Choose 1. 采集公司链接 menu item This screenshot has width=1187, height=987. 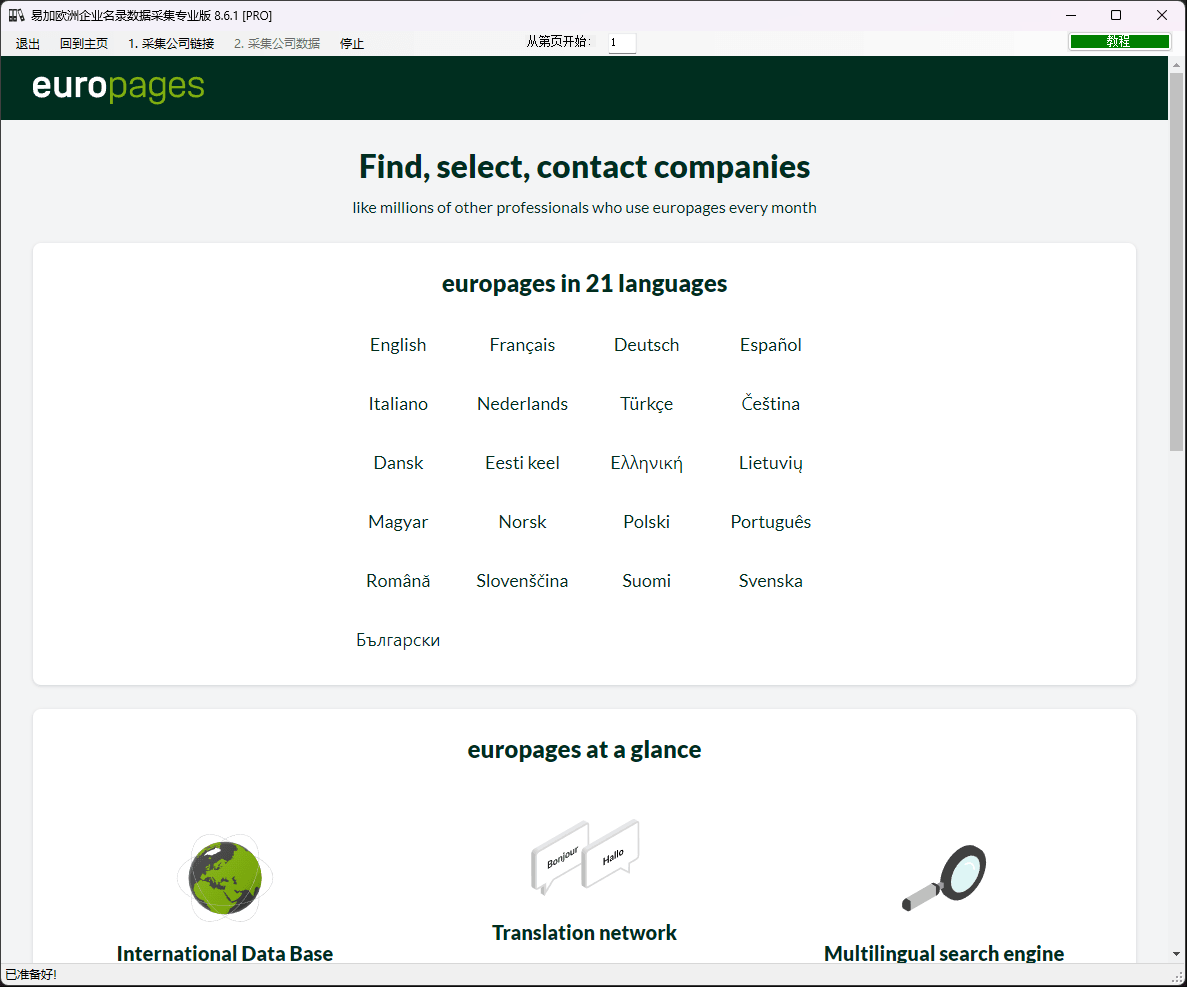coord(171,43)
